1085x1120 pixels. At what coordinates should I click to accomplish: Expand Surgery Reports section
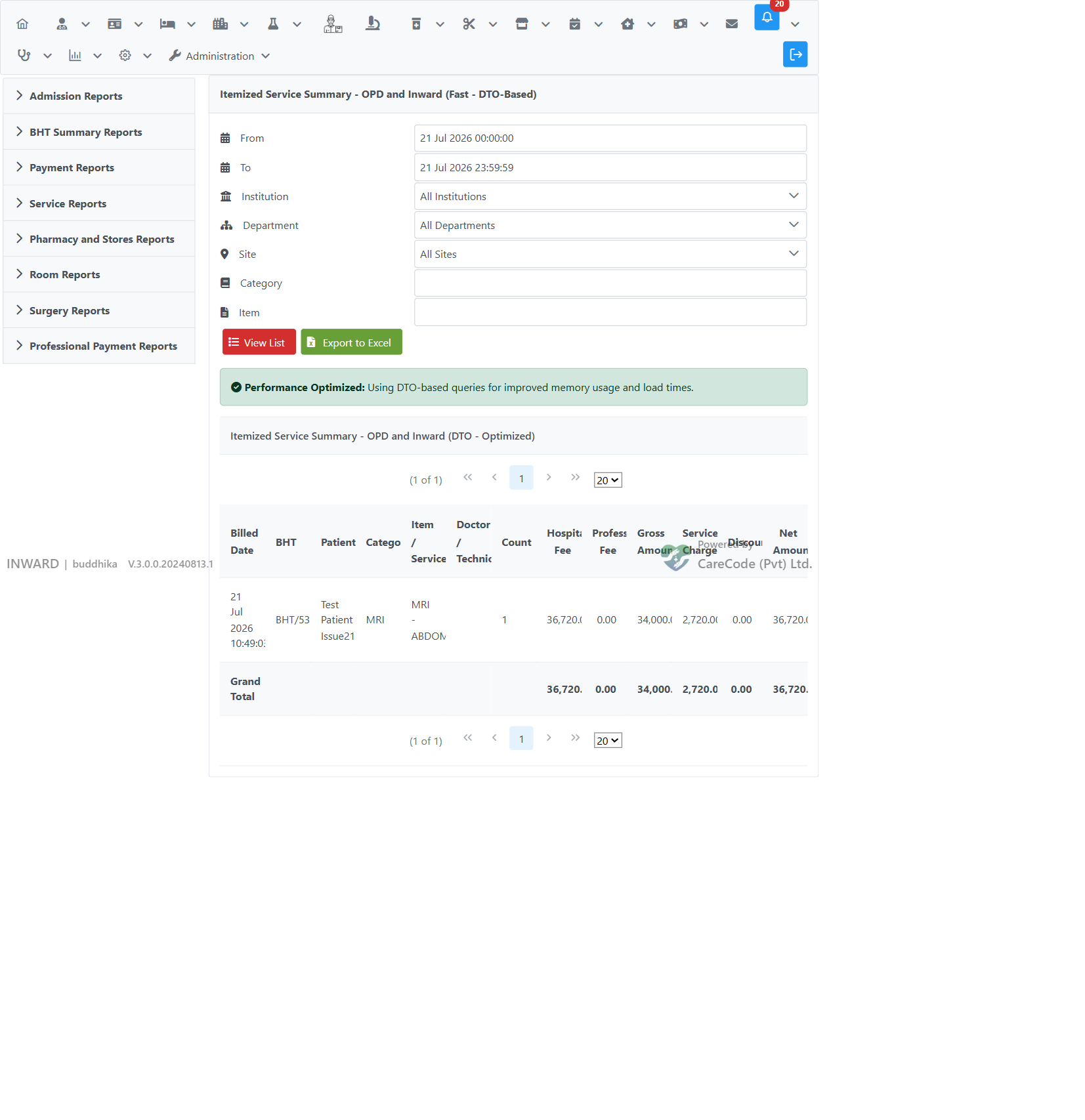[99, 310]
